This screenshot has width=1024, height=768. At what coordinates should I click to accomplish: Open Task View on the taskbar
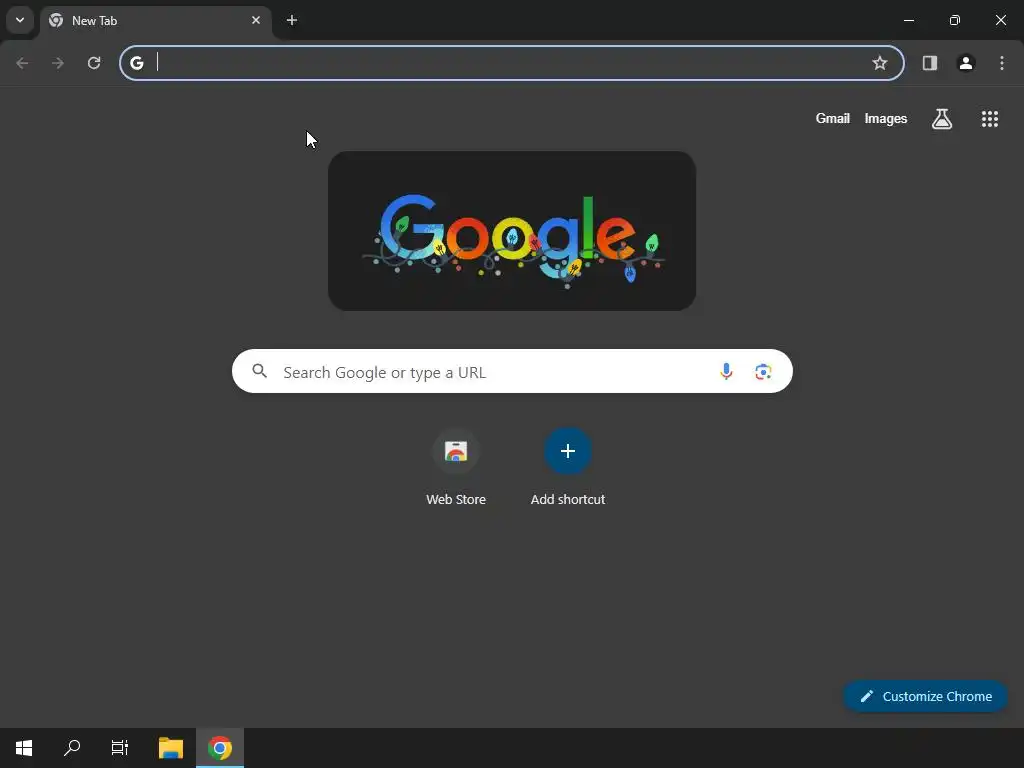tap(120, 748)
